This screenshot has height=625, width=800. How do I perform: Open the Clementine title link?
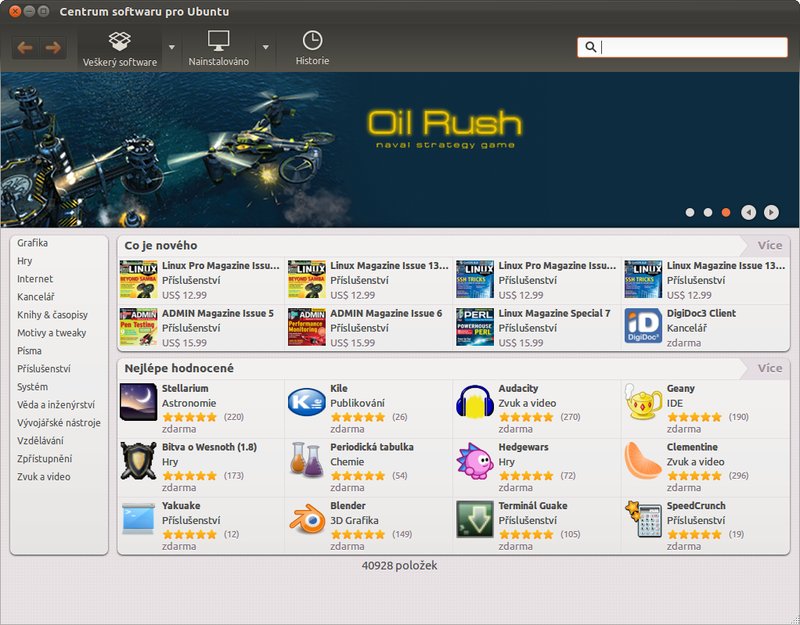pyautogui.click(x=692, y=447)
